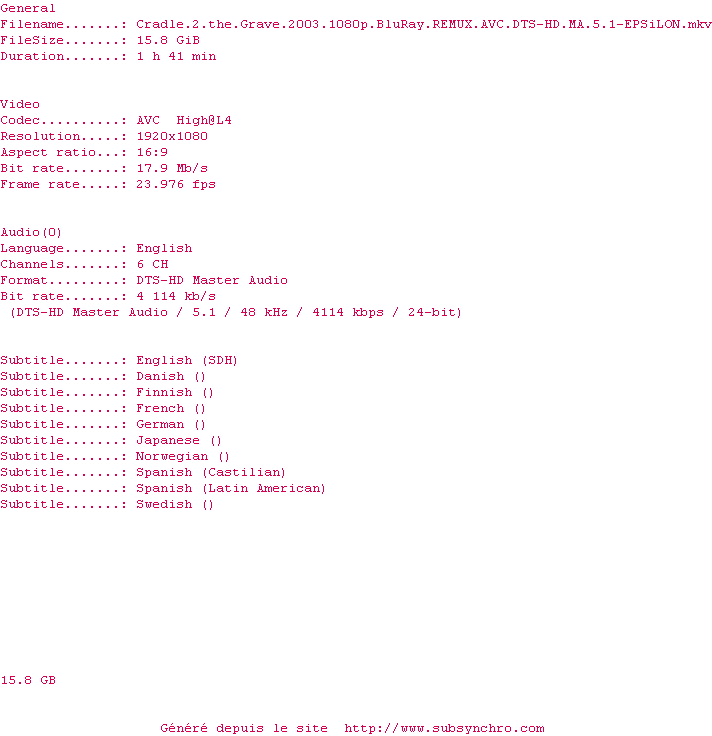Click the Duration value 1 h 41 min

click(176, 56)
